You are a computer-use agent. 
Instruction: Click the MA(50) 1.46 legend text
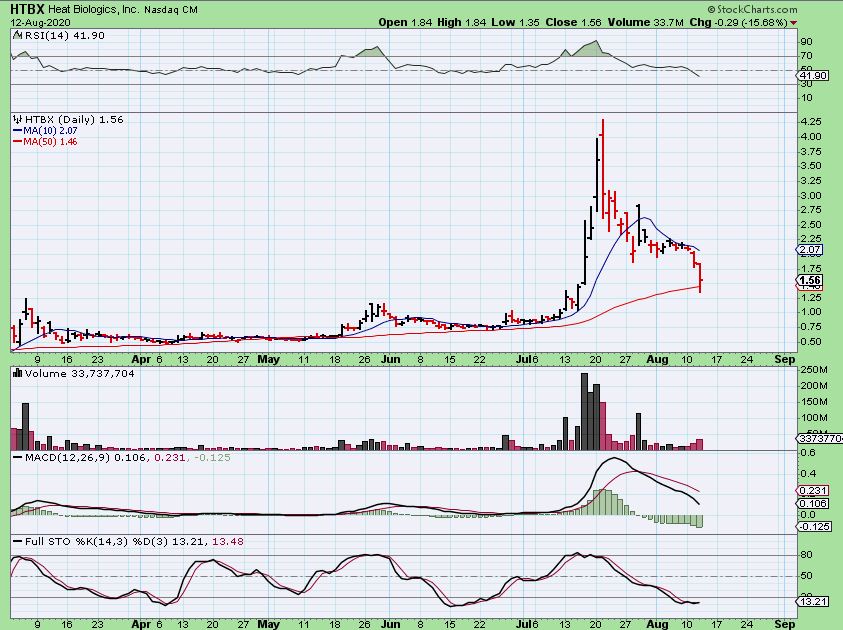pos(51,142)
